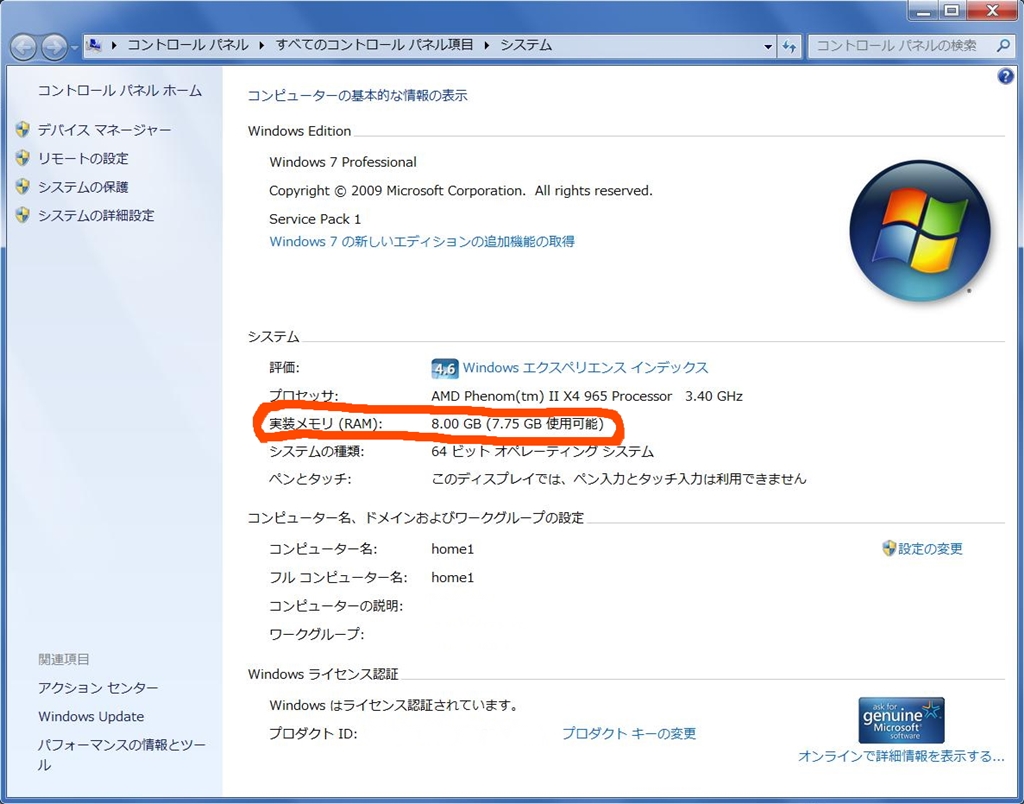Open リモートの設定 link
The width and height of the screenshot is (1024, 804).
(x=83, y=158)
